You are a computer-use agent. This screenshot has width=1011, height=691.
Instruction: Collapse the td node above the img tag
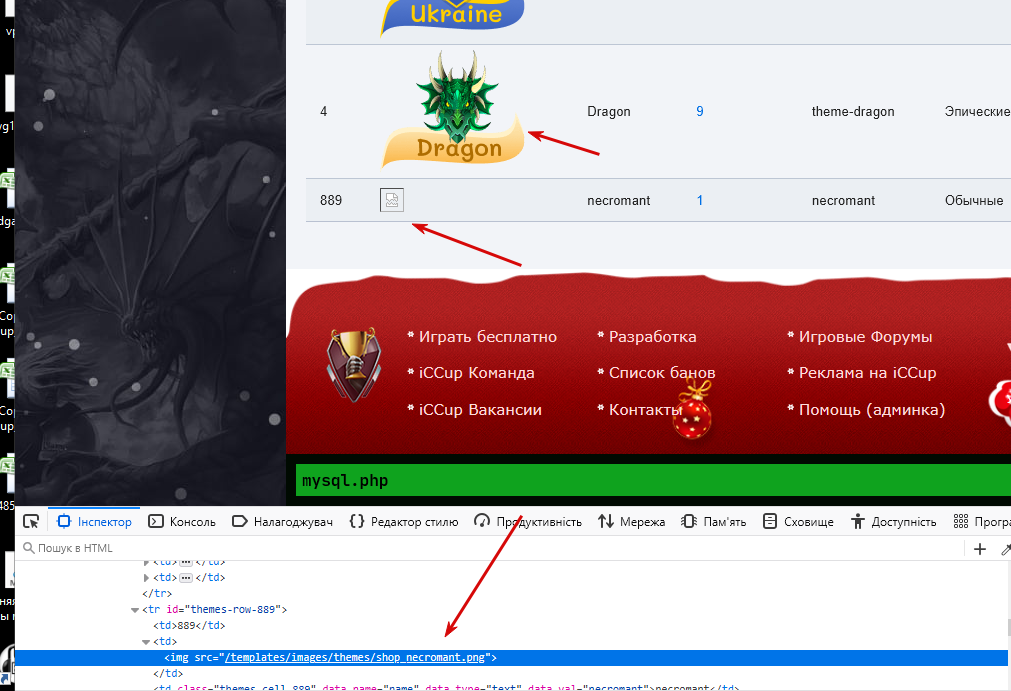[x=146, y=642]
